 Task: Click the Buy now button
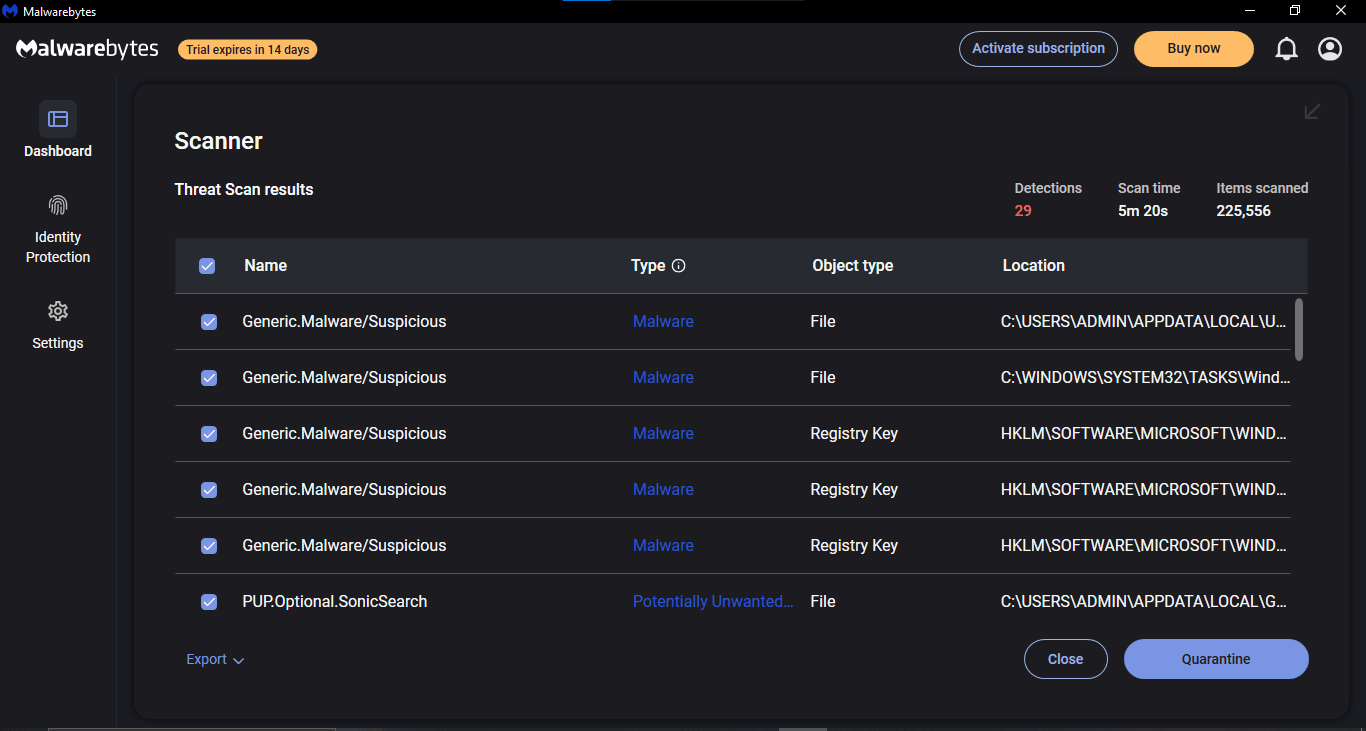click(x=1194, y=48)
